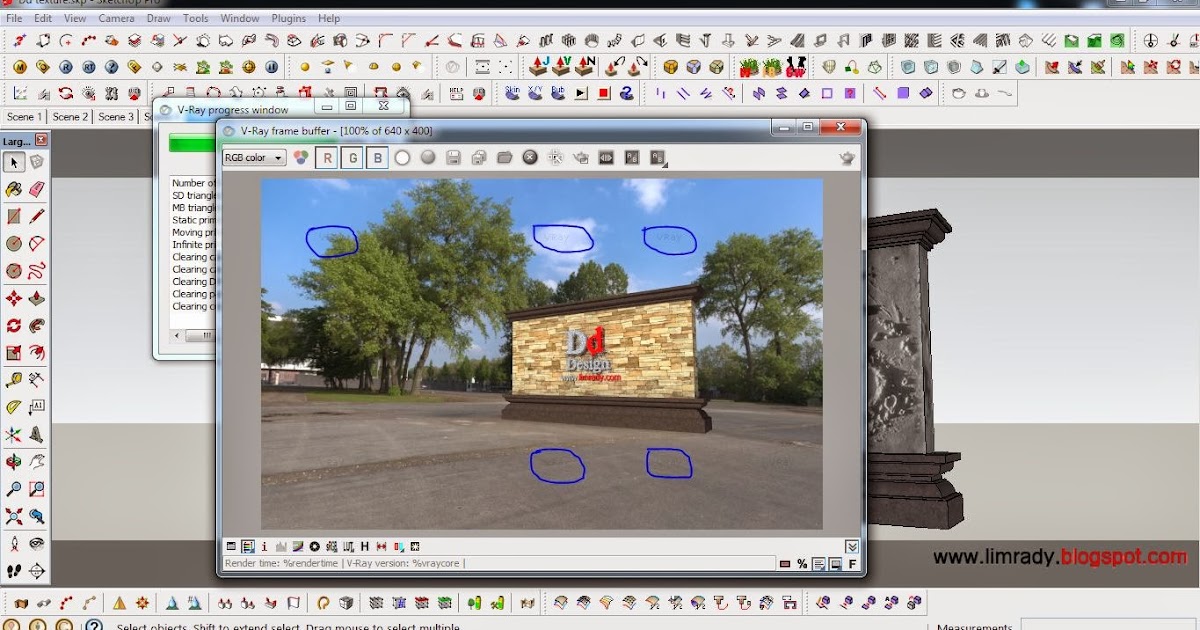Activate the Orbit camera tool
The height and width of the screenshot is (630, 1200).
14,462
